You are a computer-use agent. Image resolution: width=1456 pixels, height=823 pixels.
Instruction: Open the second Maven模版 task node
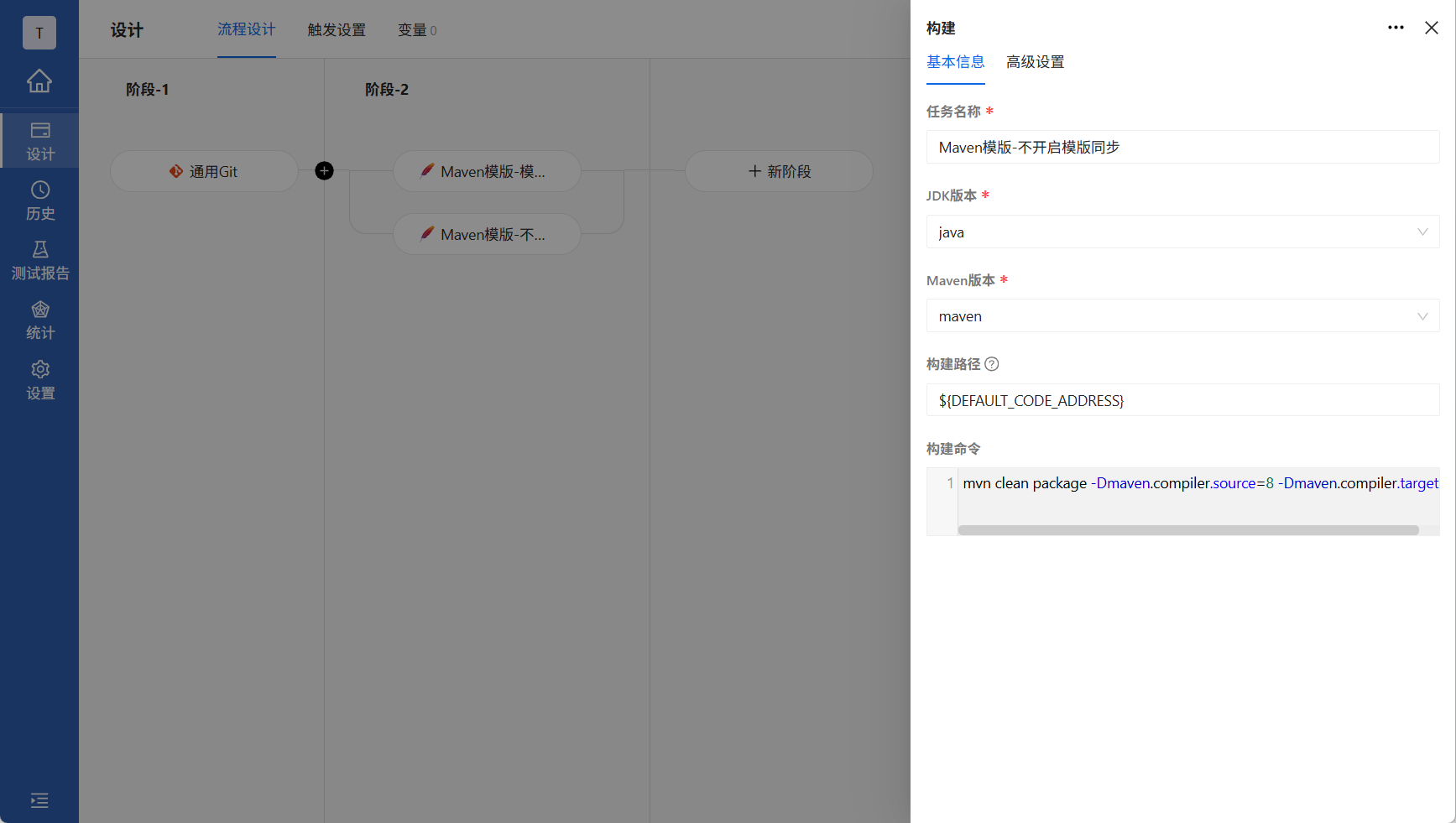coord(487,234)
